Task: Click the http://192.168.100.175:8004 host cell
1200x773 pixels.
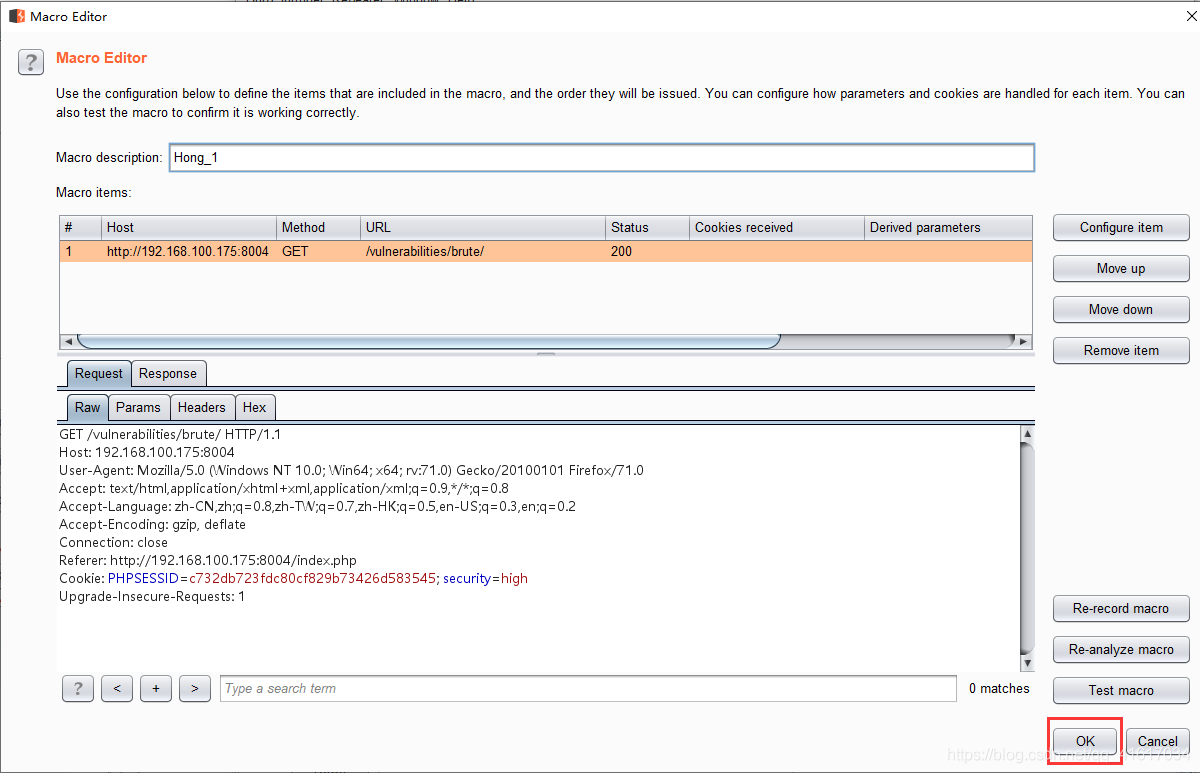Action: point(189,251)
